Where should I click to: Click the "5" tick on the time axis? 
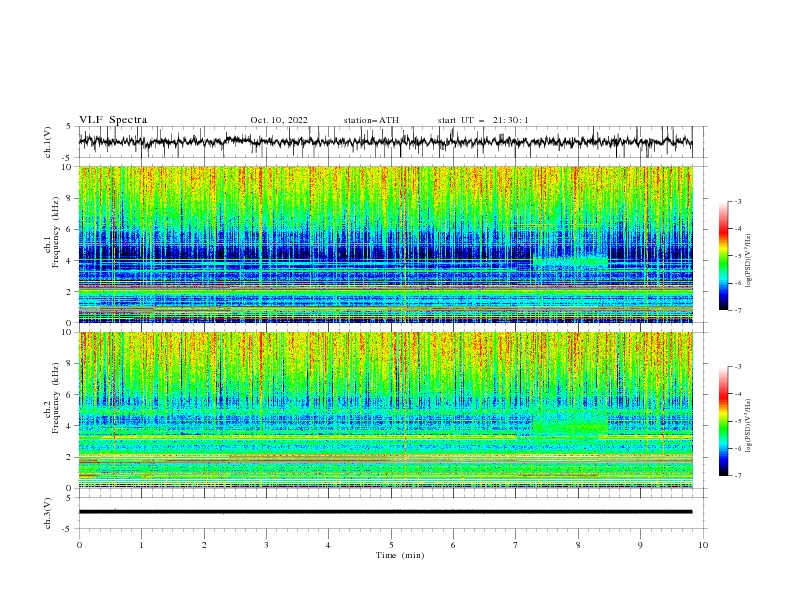pyautogui.click(x=391, y=545)
